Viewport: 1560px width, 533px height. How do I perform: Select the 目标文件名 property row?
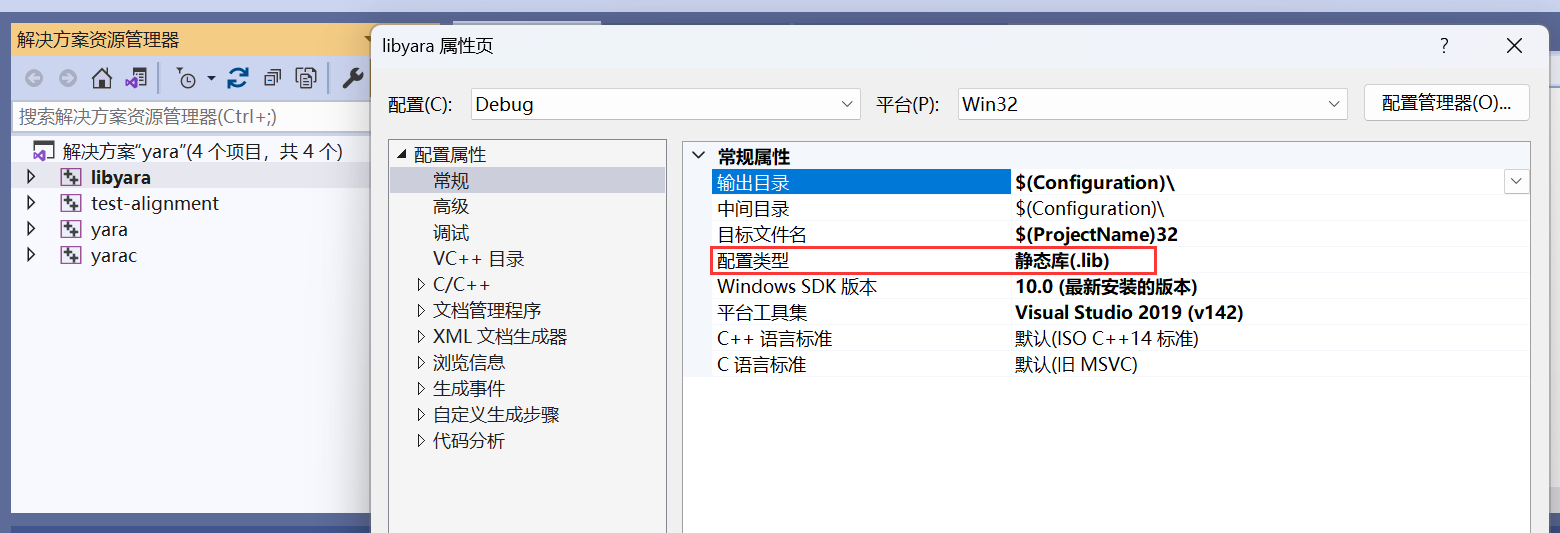pos(1120,234)
